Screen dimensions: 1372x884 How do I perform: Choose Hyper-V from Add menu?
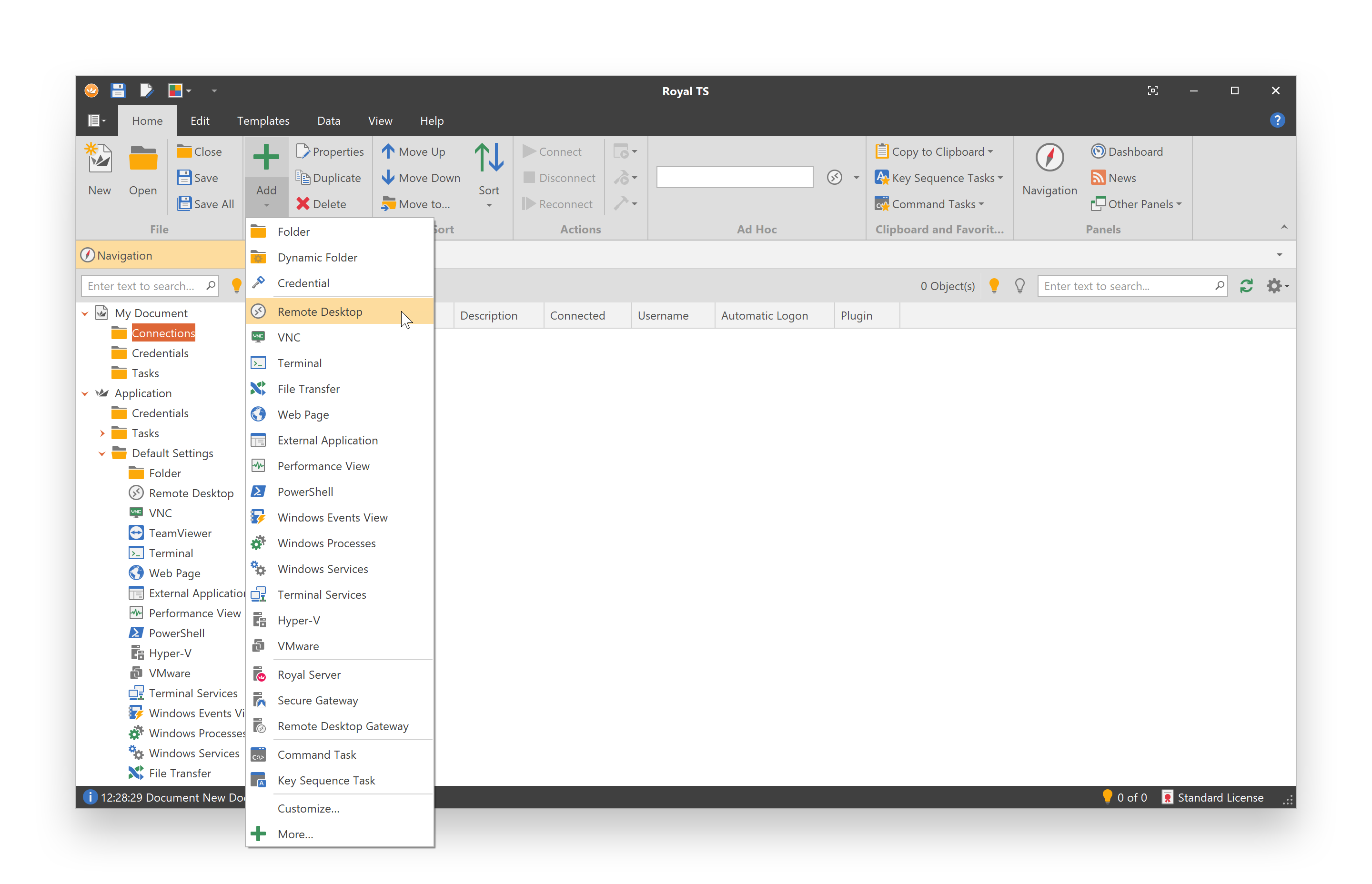point(340,621)
